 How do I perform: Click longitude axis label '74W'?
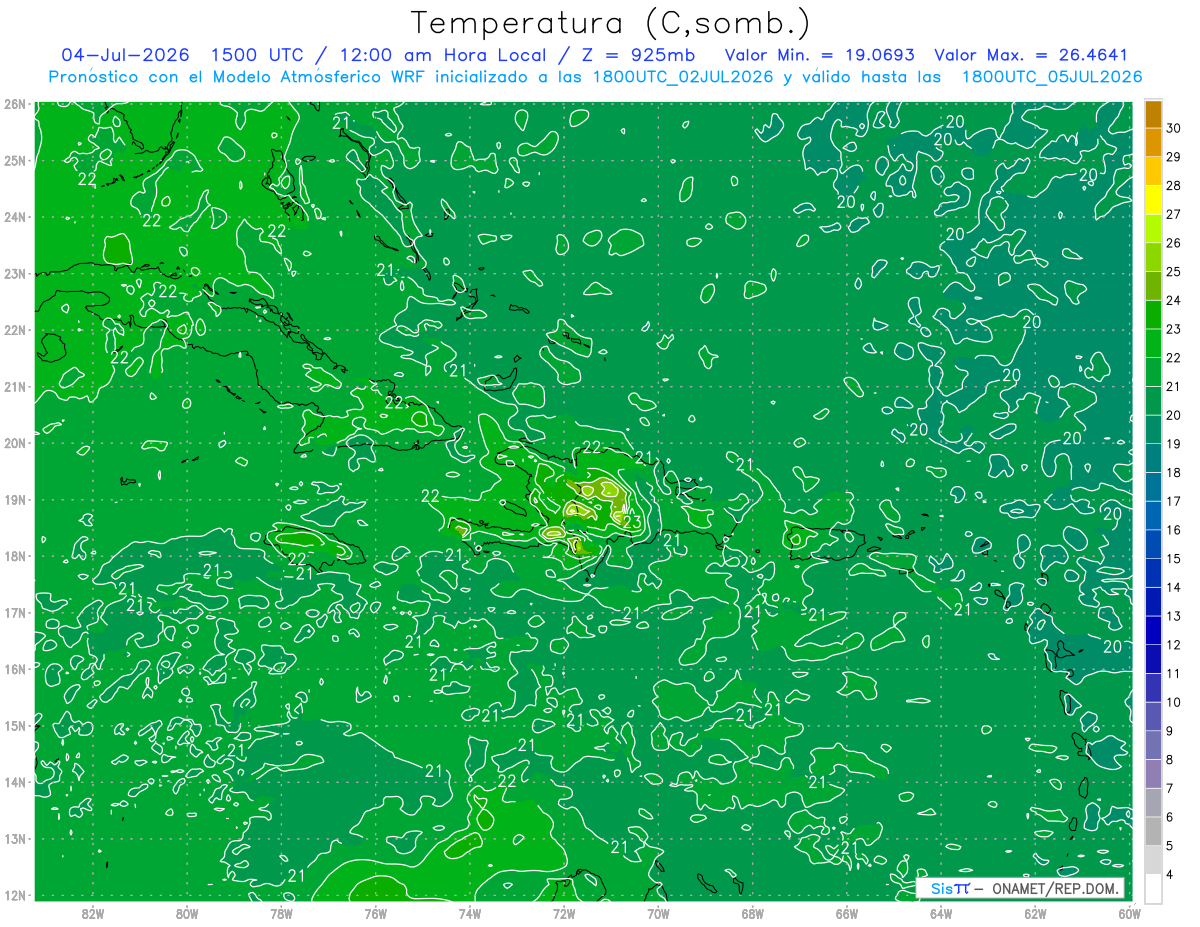pos(469,913)
